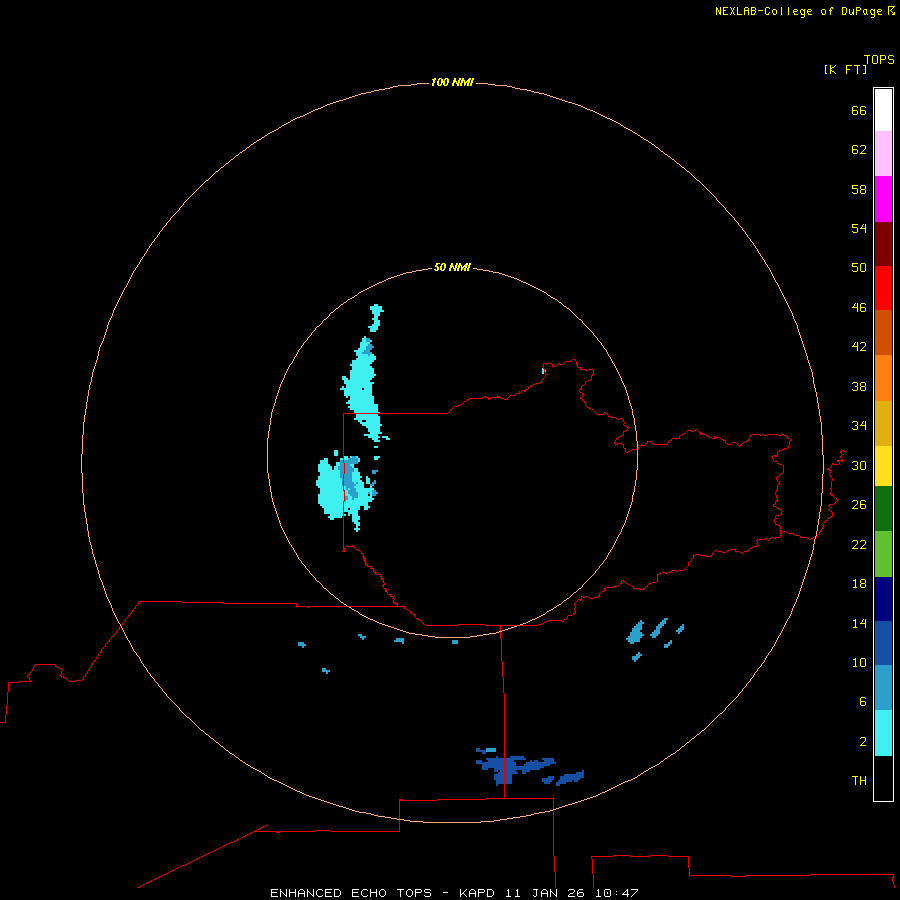Click the legend label 30
900x900 pixels.
(x=859, y=465)
